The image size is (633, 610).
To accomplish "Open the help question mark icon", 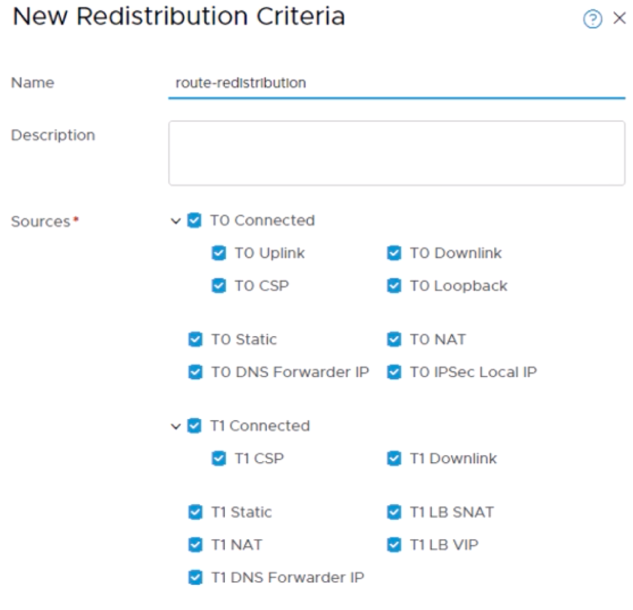I will point(592,19).
